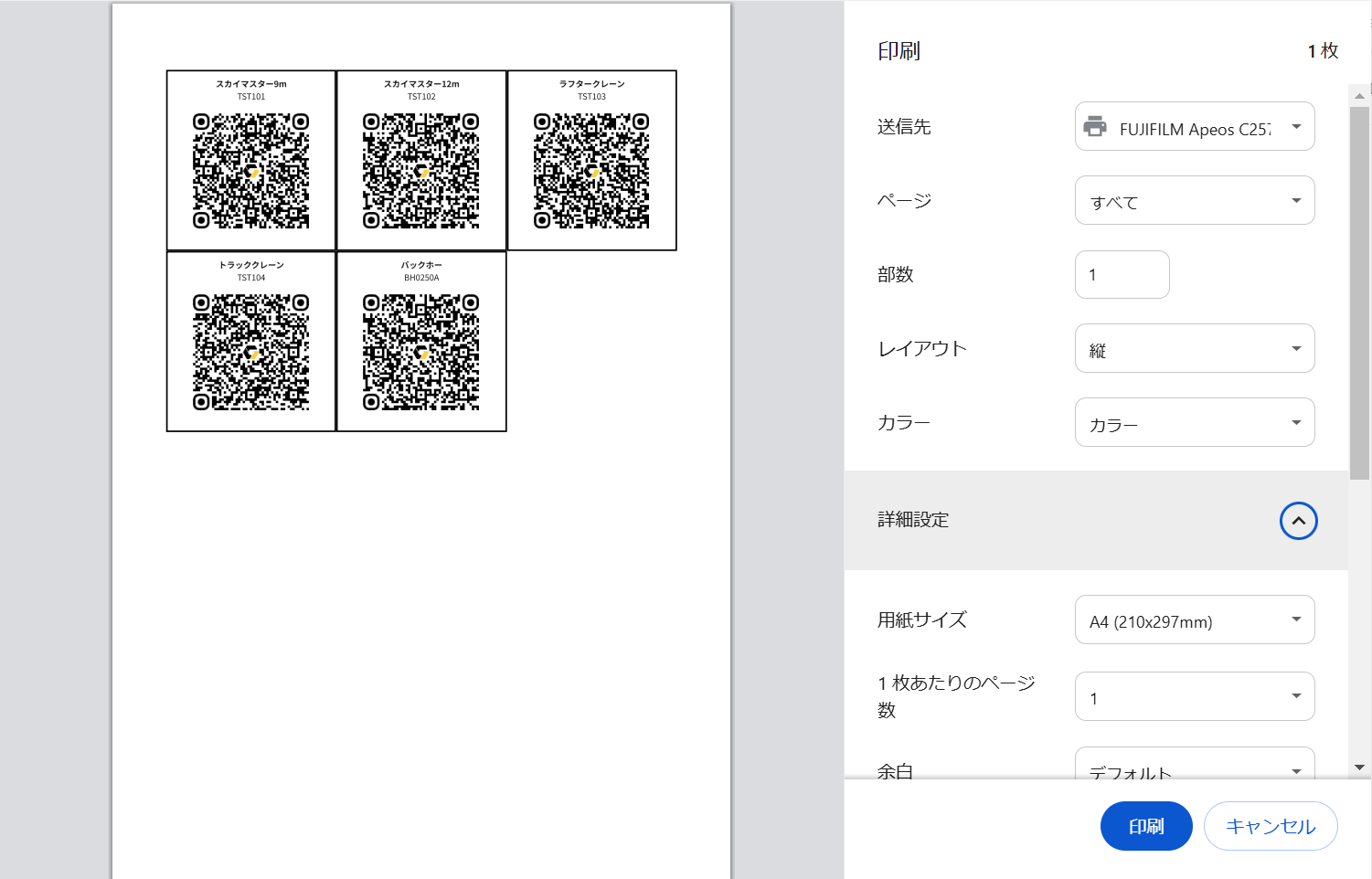The width and height of the screenshot is (1372, 879).
Task: Open the ページ dropdown showing すべて
Action: (1194, 201)
